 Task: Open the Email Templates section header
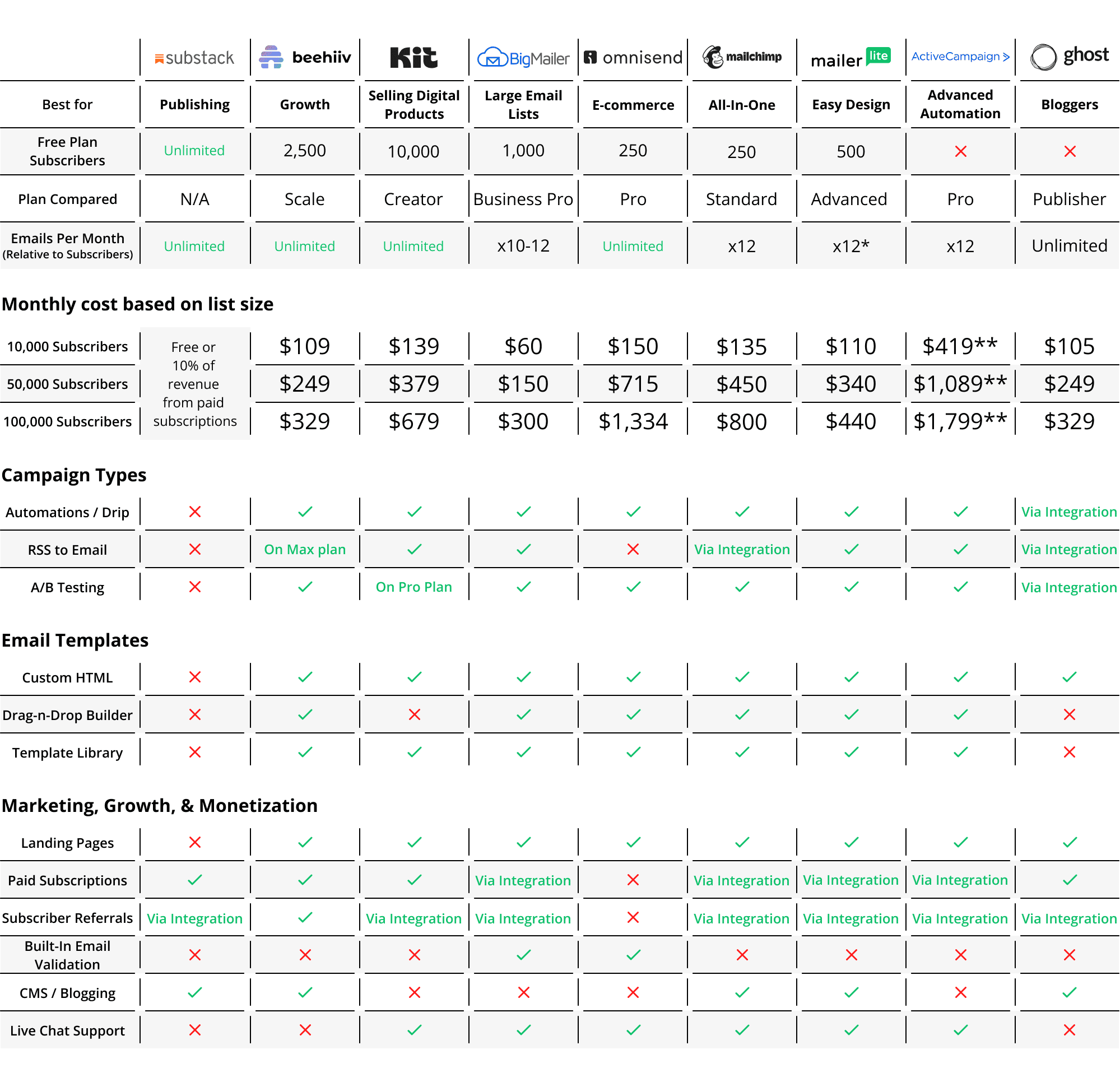coord(75,640)
